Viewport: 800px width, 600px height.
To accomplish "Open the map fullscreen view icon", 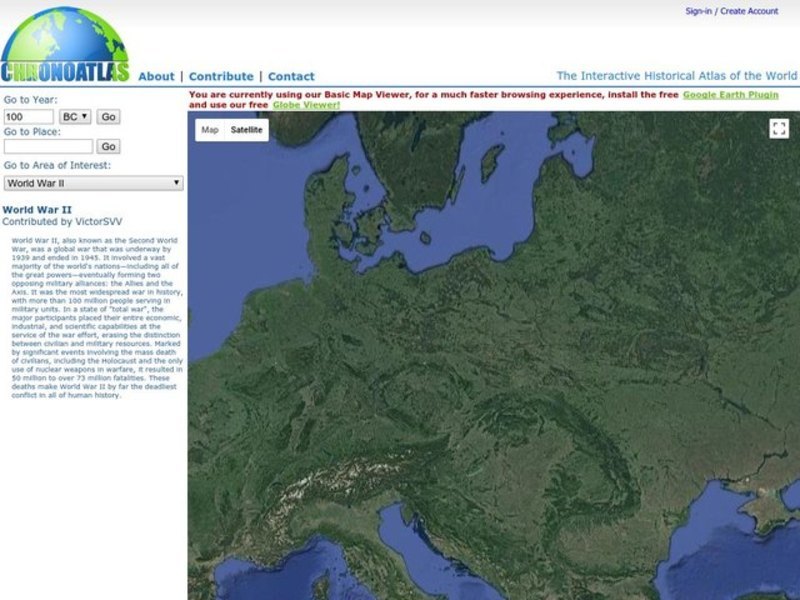I will pyautogui.click(x=779, y=127).
